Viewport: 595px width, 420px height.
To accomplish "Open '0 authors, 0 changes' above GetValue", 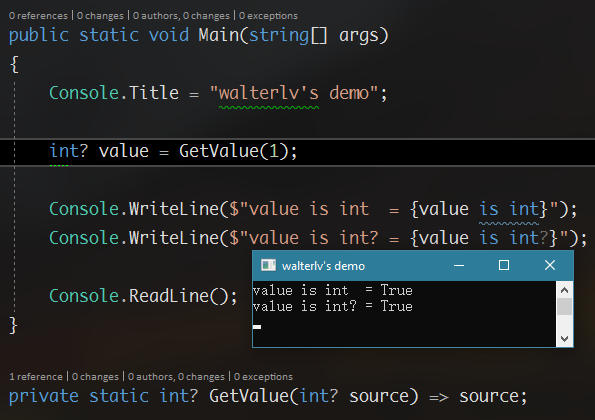I will pyautogui.click(x=176, y=376).
